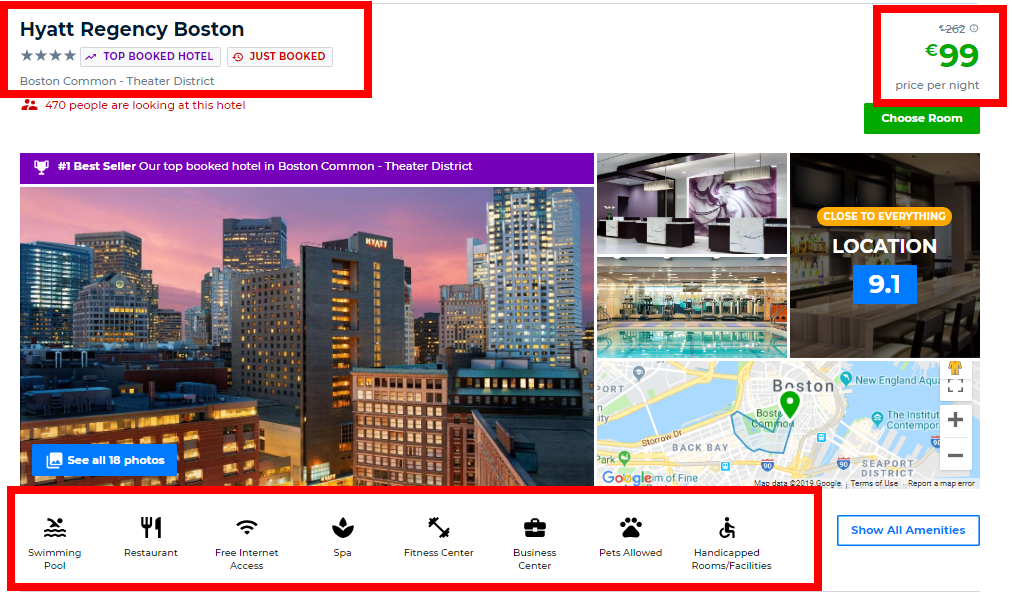Click Report a map error link
The height and width of the screenshot is (605, 1012).
pyautogui.click(x=941, y=483)
